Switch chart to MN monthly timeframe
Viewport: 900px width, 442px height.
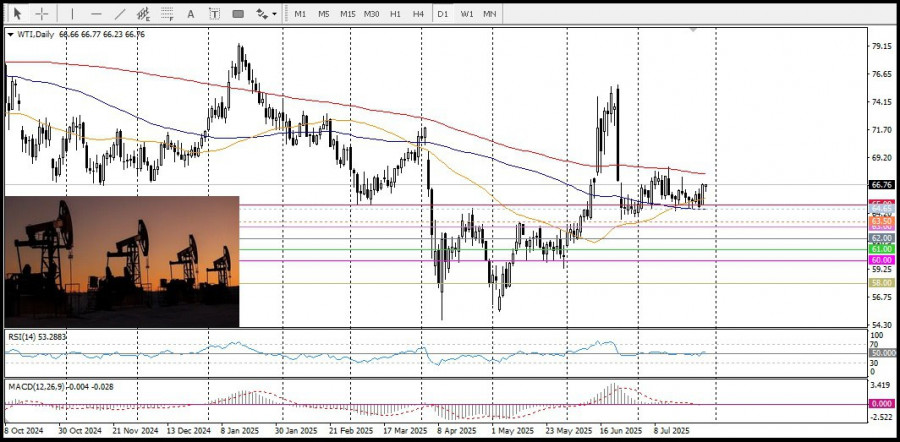490,14
